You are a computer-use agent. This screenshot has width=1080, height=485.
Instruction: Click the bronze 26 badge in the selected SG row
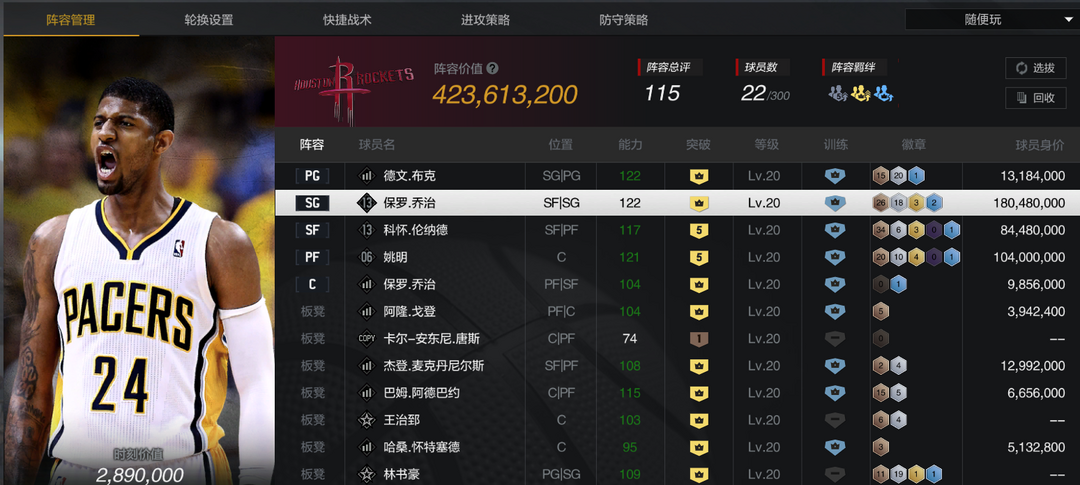(x=880, y=203)
